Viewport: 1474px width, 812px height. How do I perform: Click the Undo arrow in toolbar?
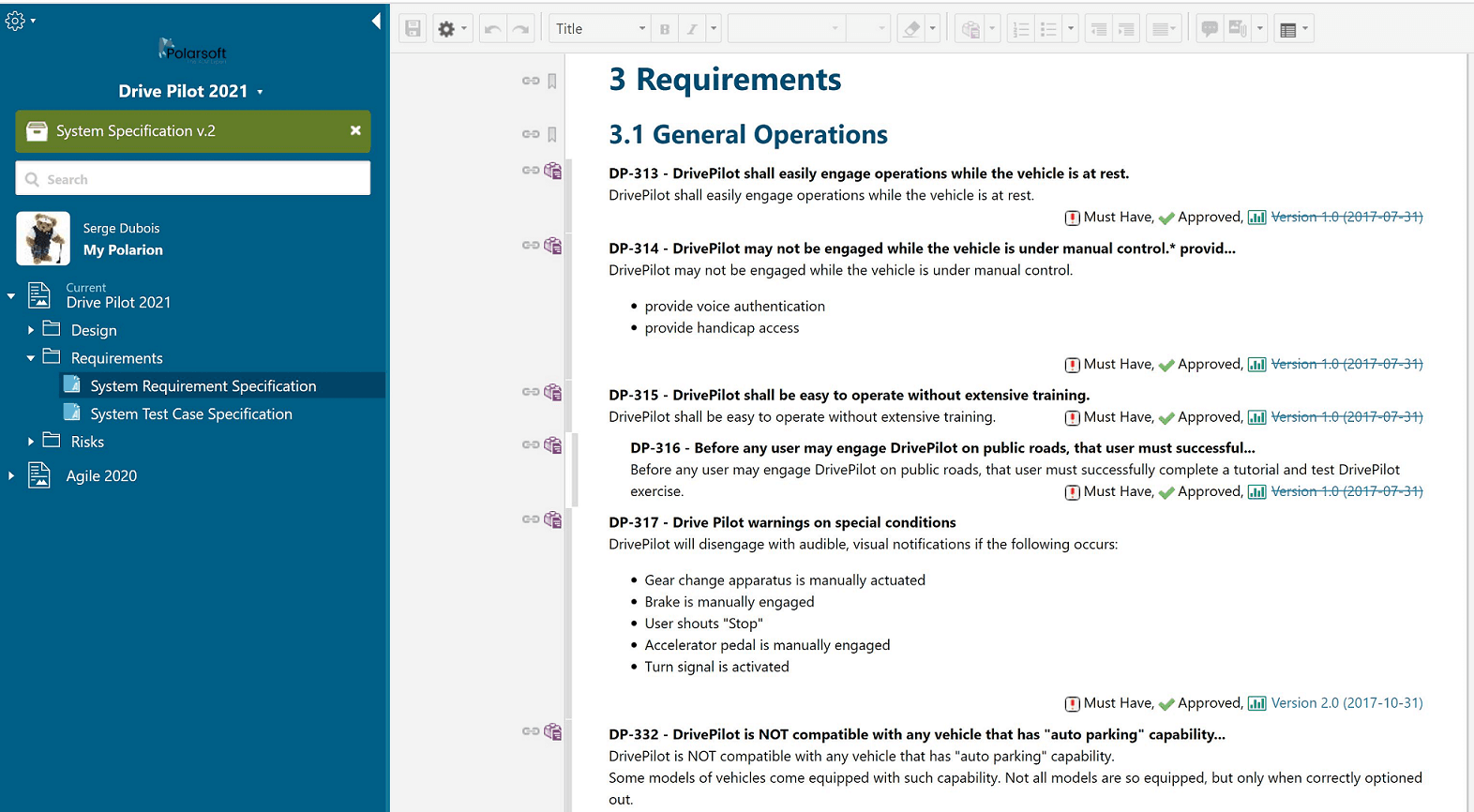[492, 29]
